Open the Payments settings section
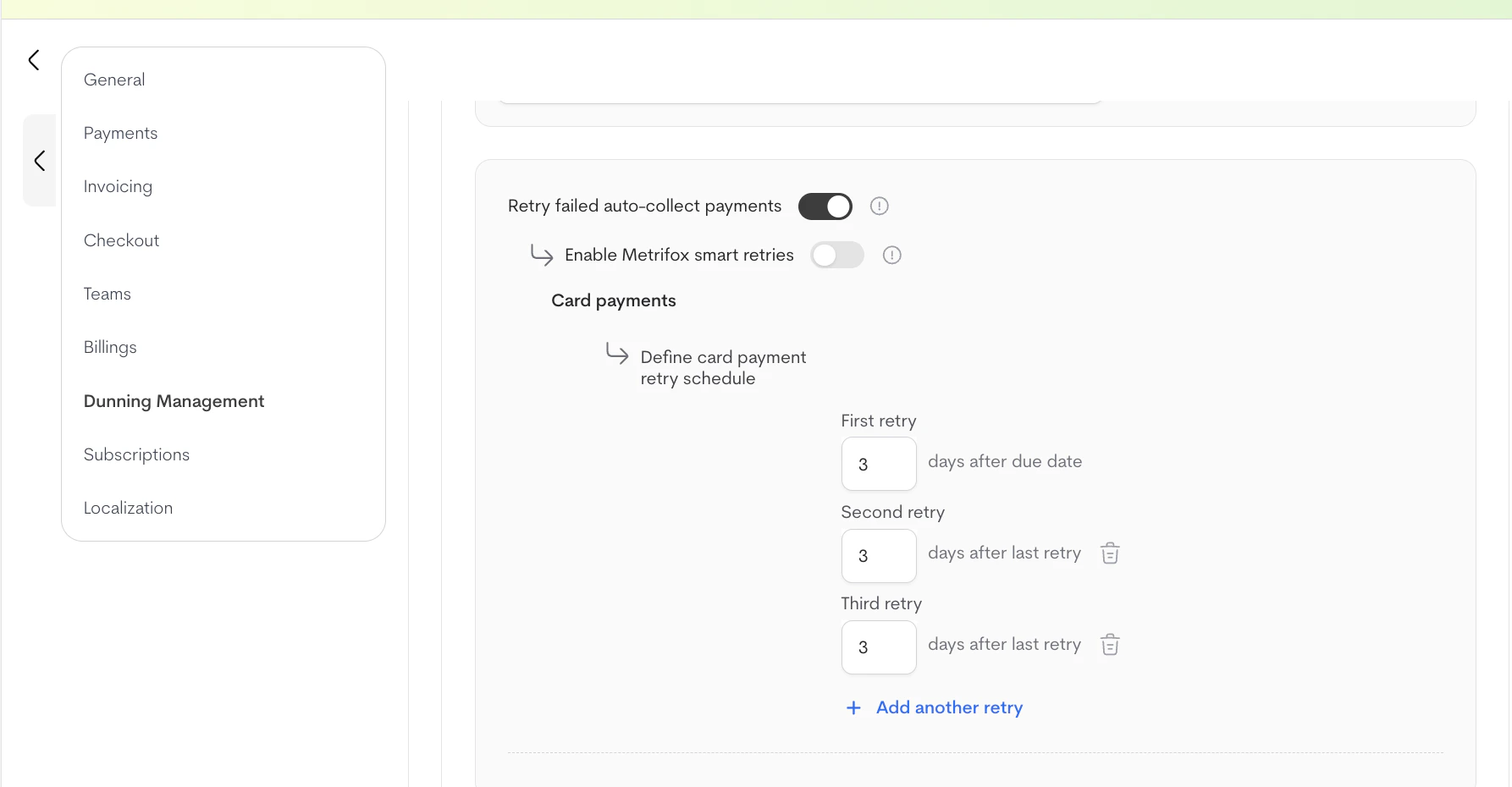 coord(120,133)
